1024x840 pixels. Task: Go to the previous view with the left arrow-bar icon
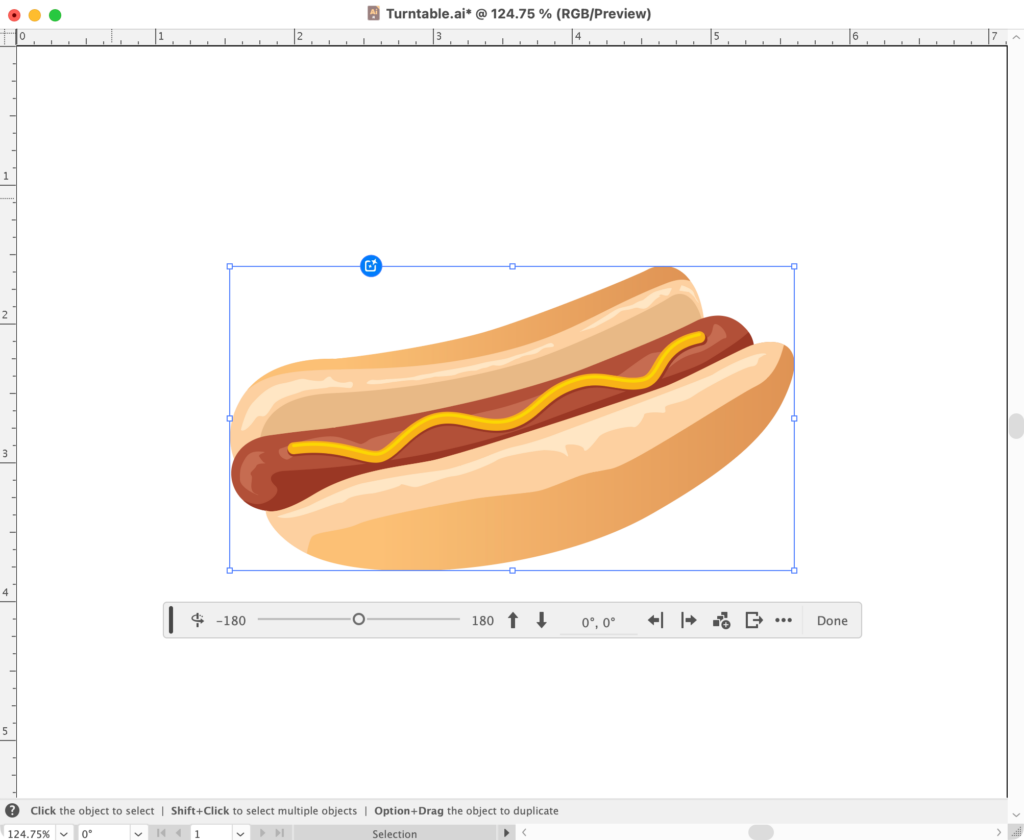(656, 620)
